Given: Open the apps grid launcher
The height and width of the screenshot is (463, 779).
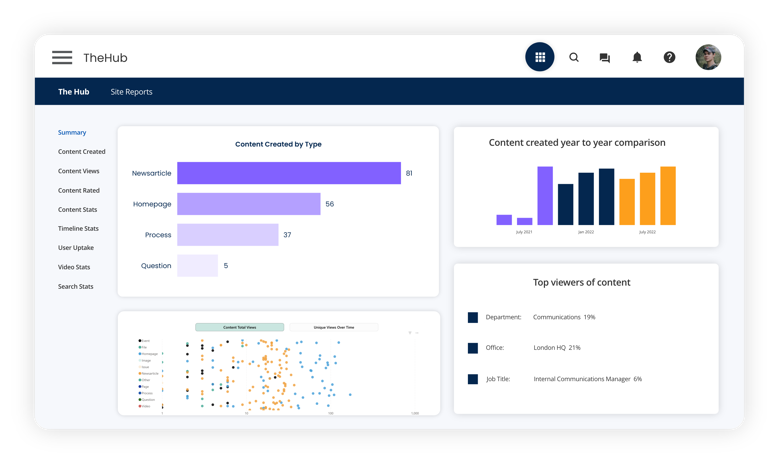Looking at the screenshot, I should (539, 57).
